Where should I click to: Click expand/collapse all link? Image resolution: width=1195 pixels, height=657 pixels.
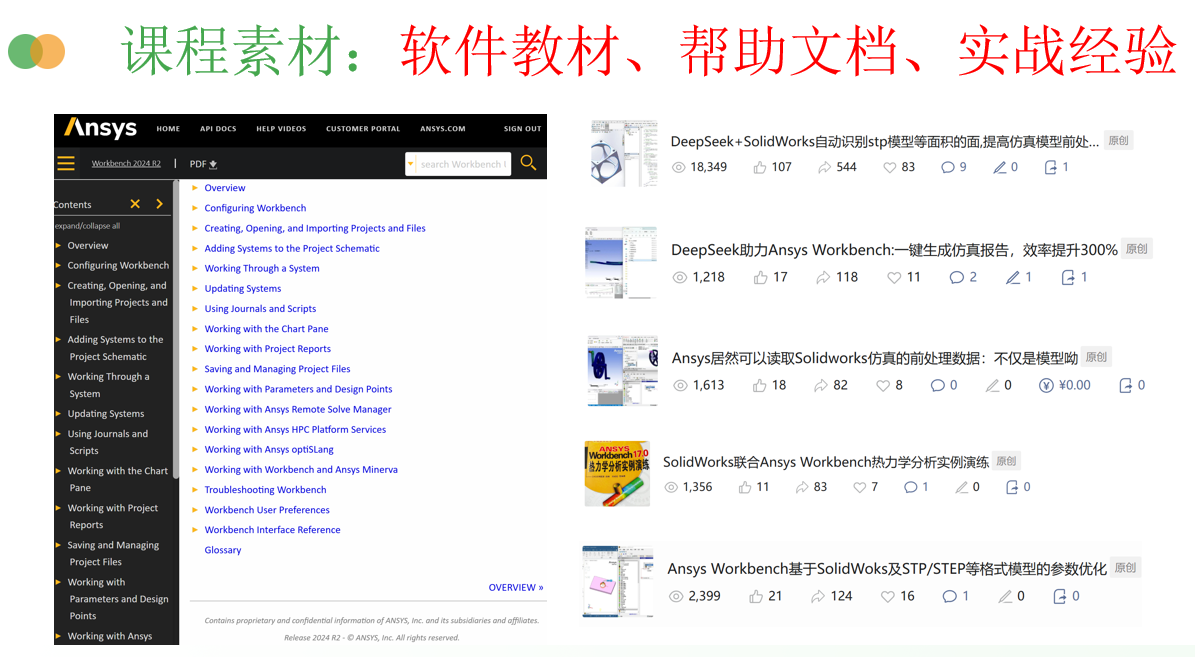[x=87, y=226]
